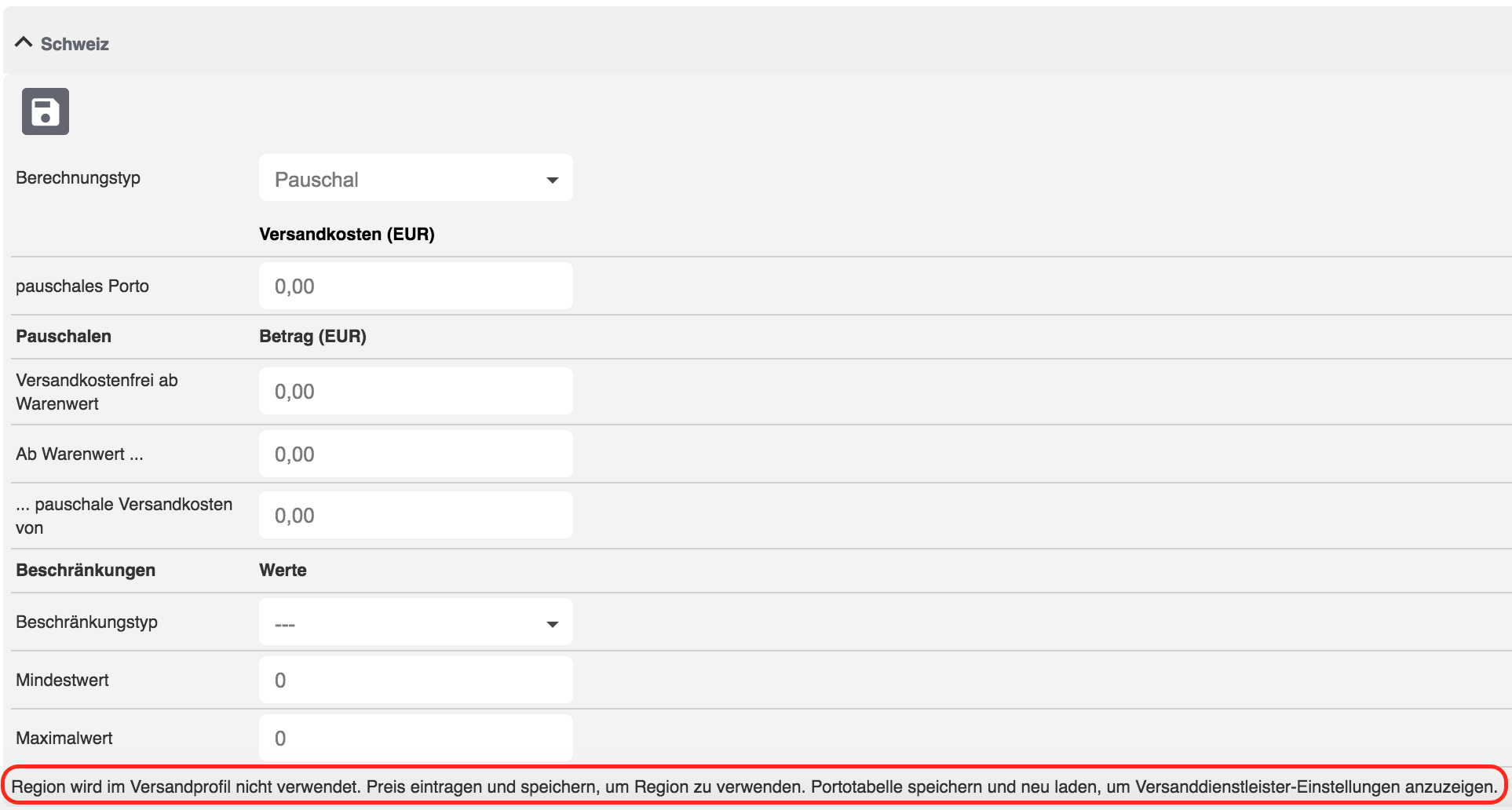Screen dimensions: 1512x810
Task: Click the Berechnungstyp label
Action: click(78, 178)
